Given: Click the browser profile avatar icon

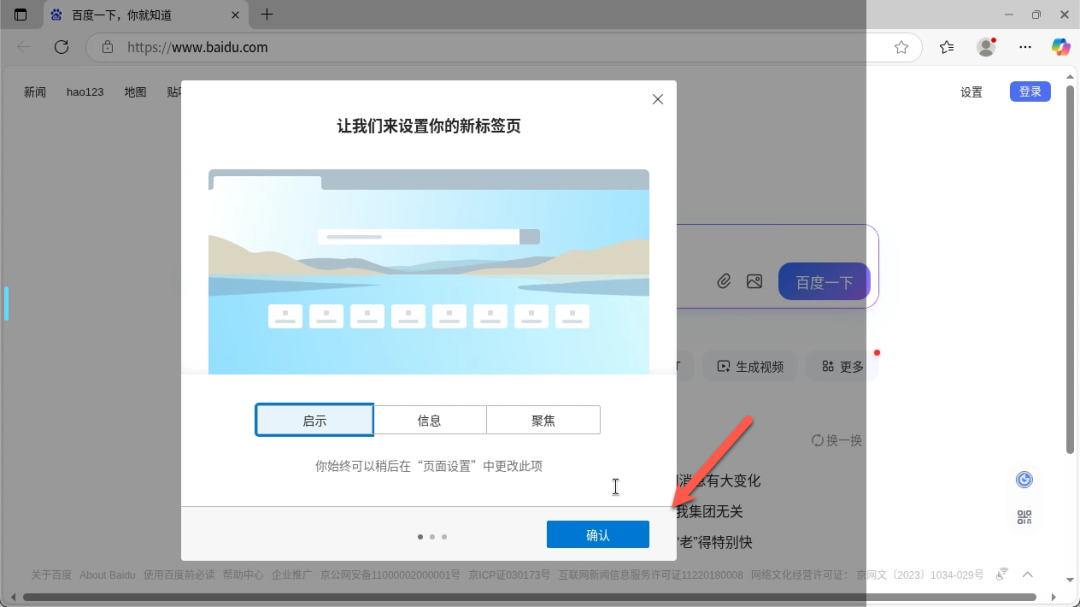Looking at the screenshot, I should [x=986, y=47].
